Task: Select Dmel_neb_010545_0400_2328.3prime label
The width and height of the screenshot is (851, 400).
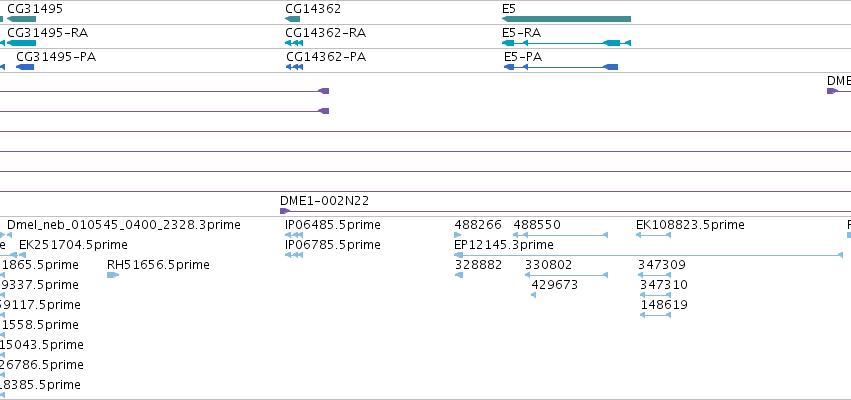Action: (124, 225)
